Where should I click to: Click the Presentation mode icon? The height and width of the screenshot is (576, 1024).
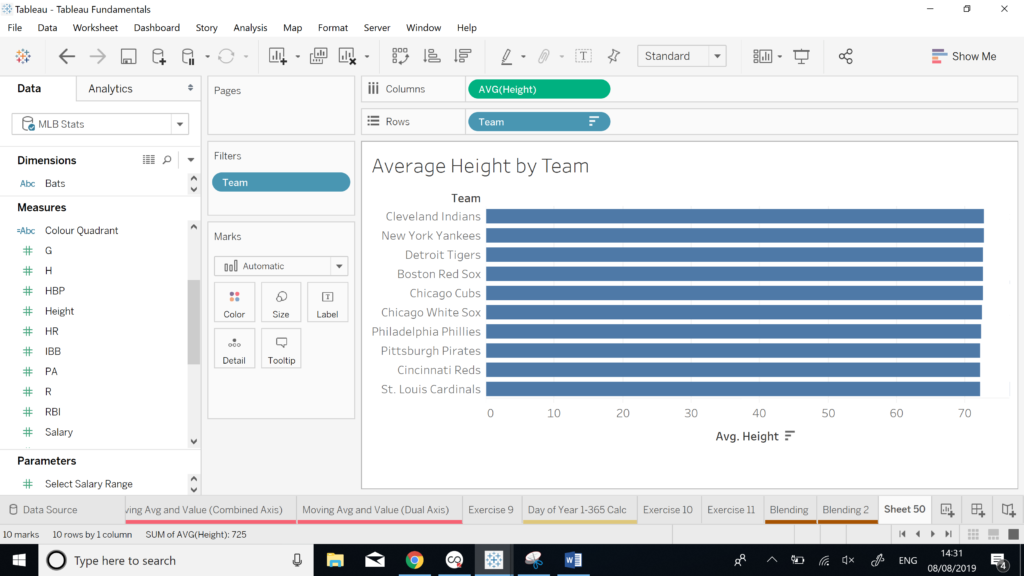pyautogui.click(x=801, y=57)
